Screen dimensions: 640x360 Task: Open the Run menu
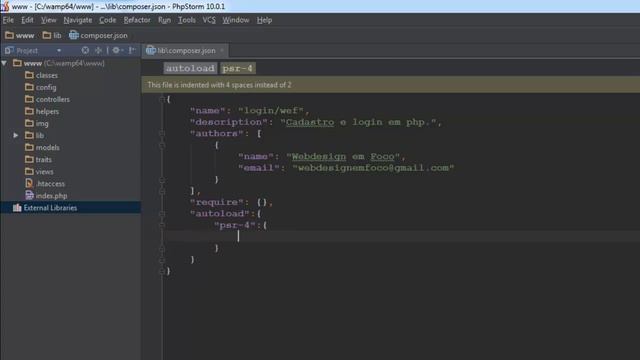[x=164, y=20]
